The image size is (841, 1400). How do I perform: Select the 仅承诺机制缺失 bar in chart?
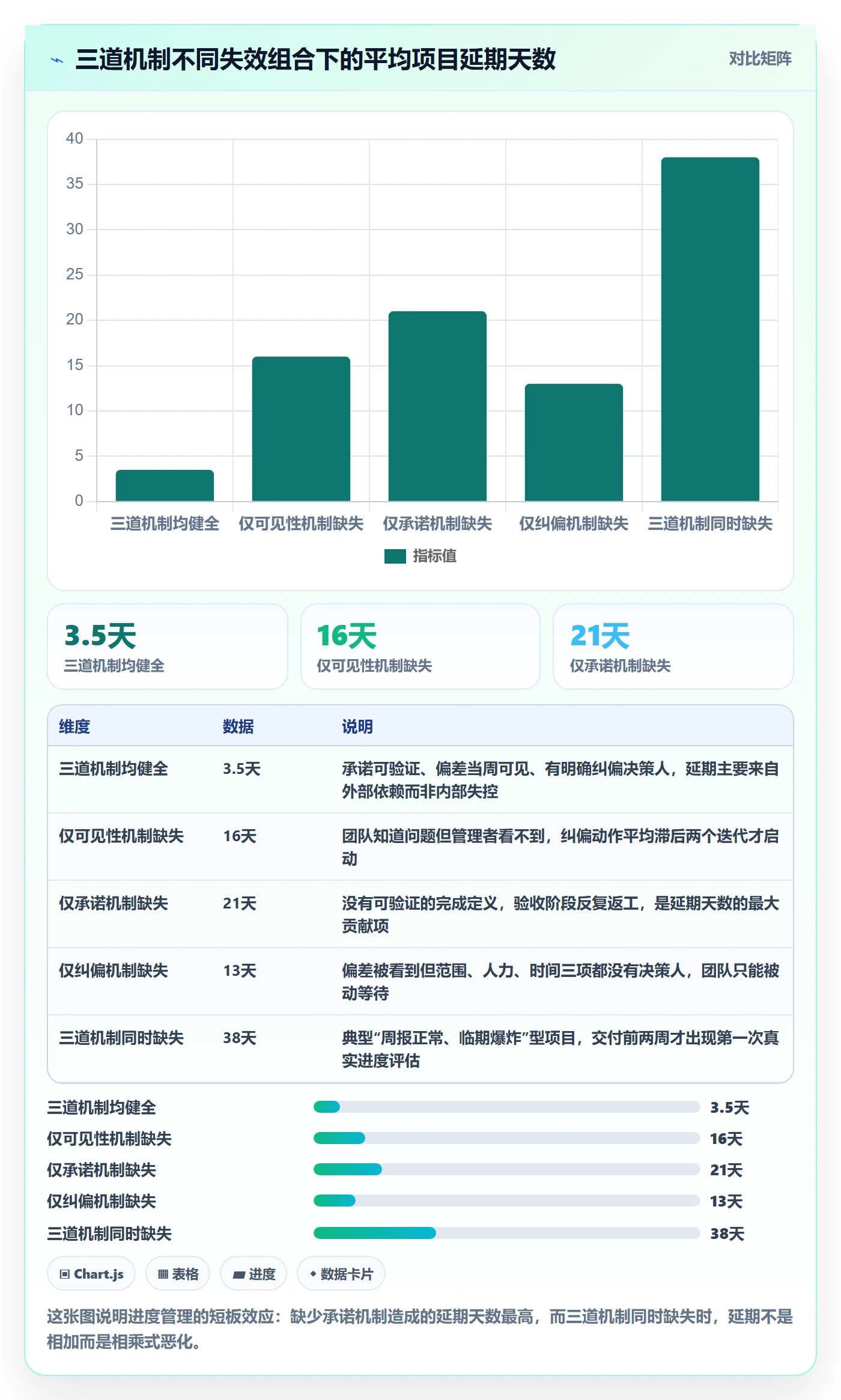pos(437,406)
